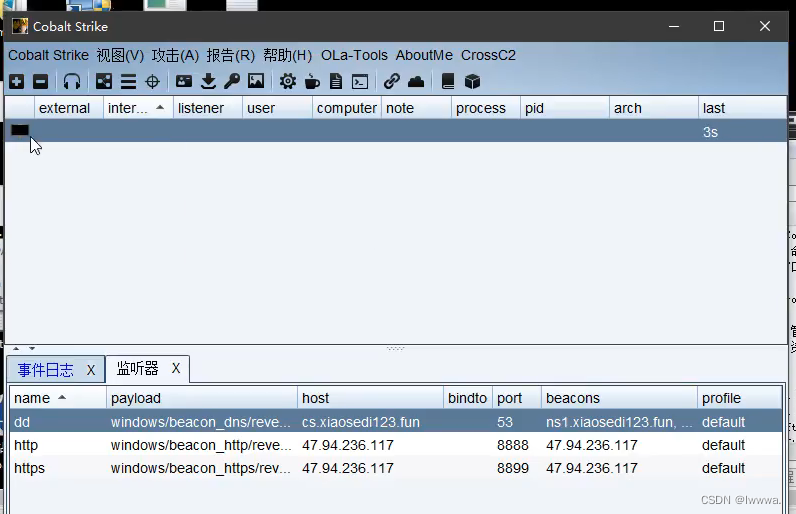The height and width of the screenshot is (514, 796).
Task: Click the gear payload generator icon
Action: [x=287, y=81]
